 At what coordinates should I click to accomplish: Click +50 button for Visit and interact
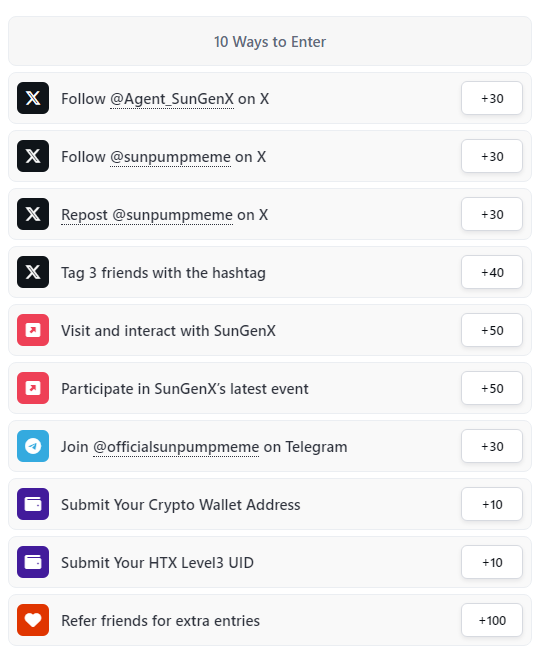tap(492, 330)
